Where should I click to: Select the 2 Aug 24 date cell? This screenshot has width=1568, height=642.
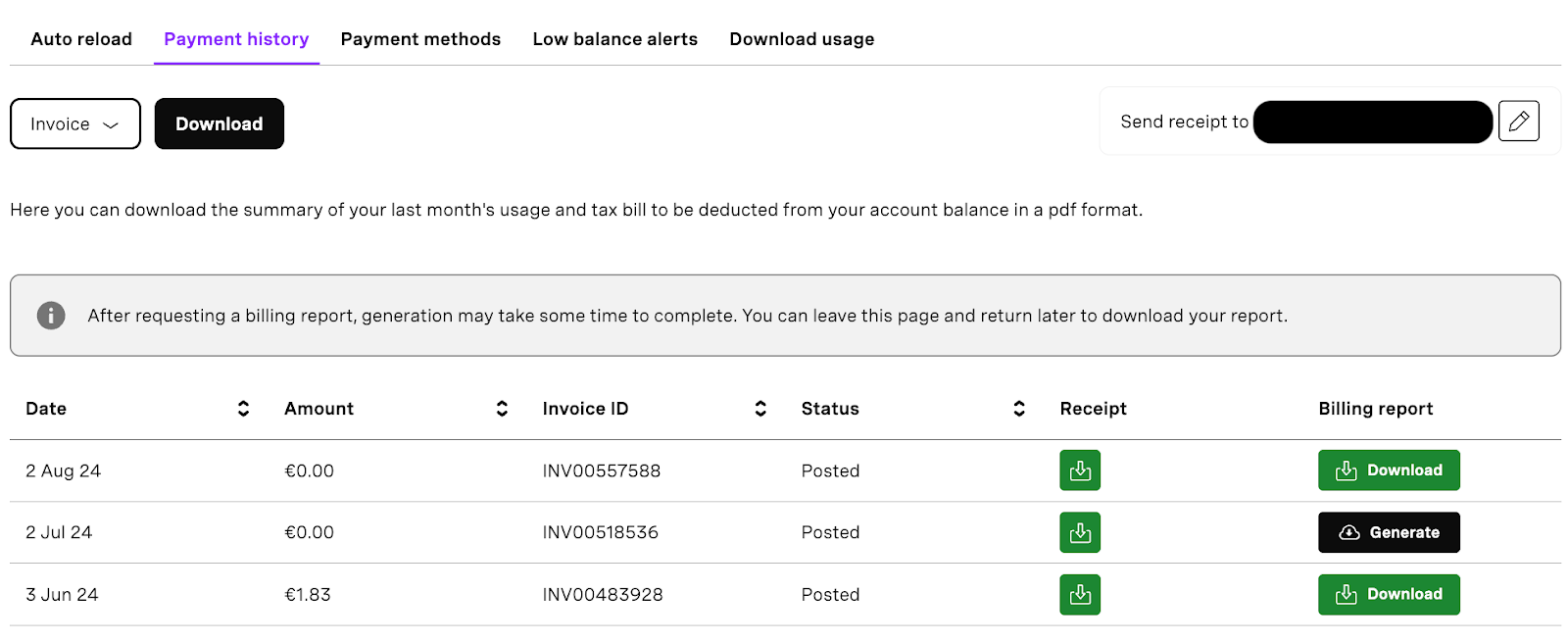pos(64,470)
